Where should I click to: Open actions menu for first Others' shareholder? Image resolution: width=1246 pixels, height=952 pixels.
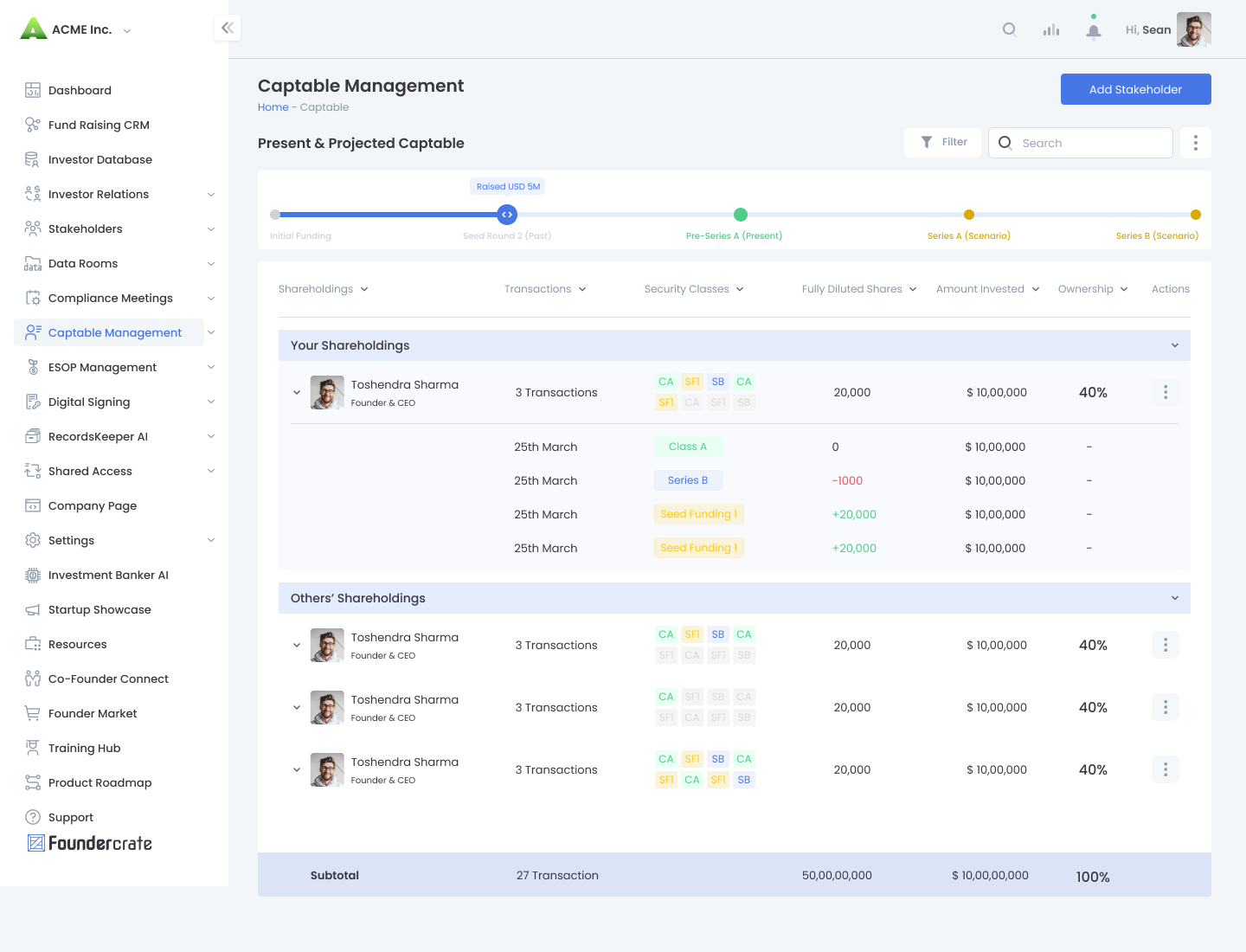click(x=1166, y=645)
